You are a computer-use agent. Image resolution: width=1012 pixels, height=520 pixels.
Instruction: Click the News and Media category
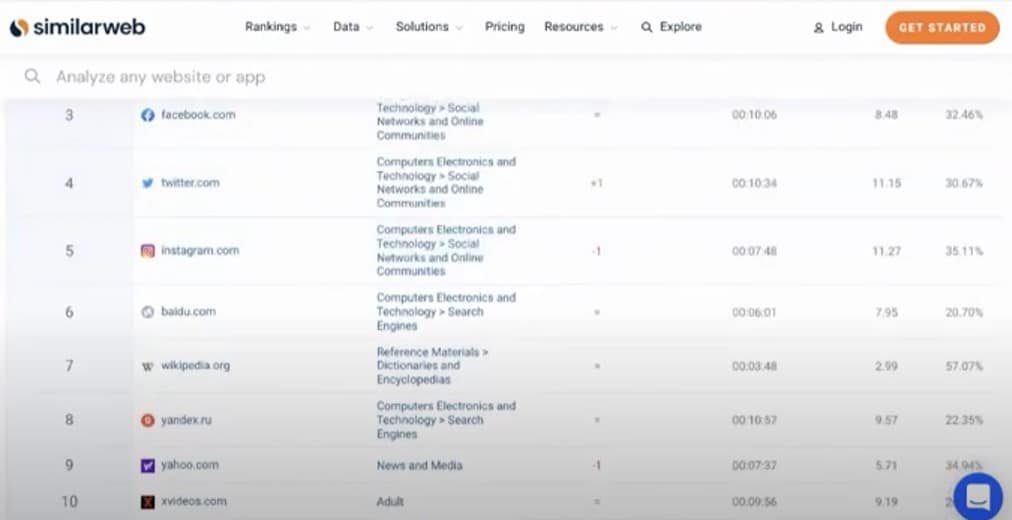pos(420,465)
